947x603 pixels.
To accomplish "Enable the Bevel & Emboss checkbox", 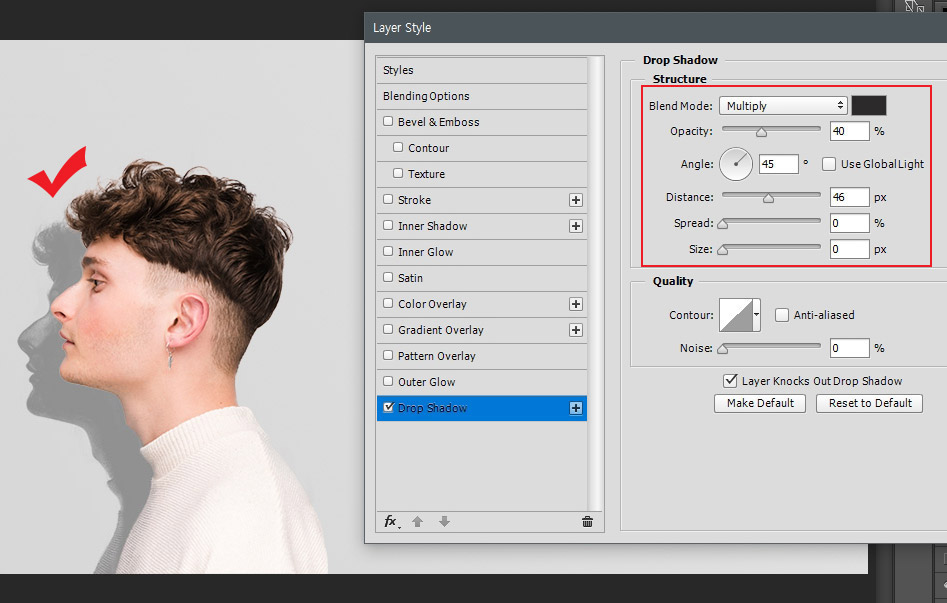I will point(388,121).
